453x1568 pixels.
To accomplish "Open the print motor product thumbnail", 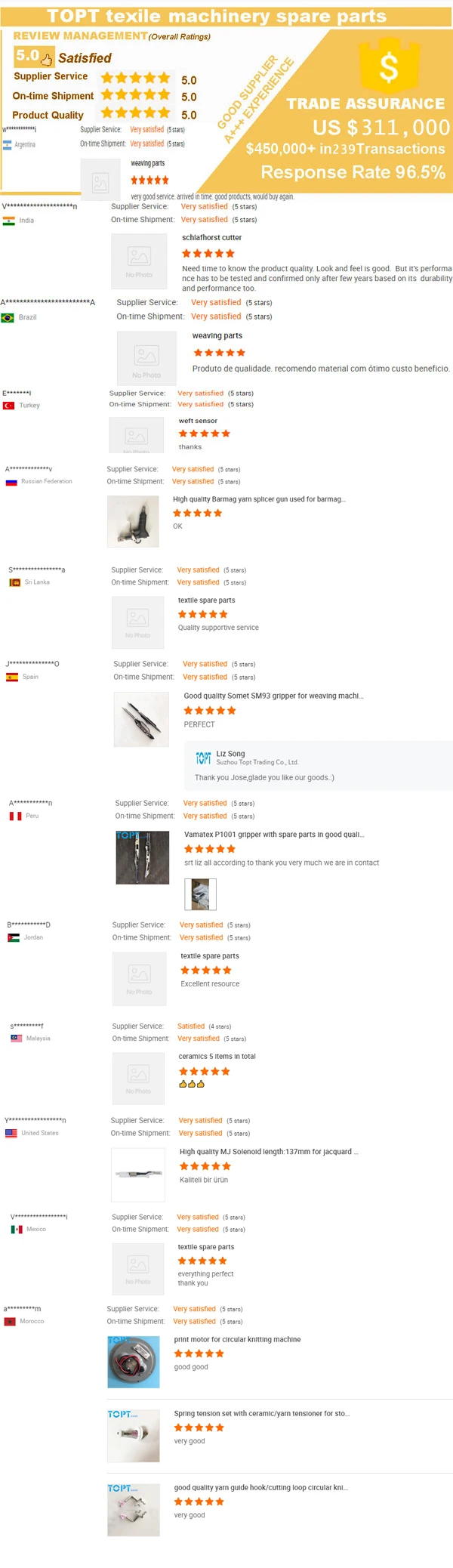I will tap(134, 1362).
